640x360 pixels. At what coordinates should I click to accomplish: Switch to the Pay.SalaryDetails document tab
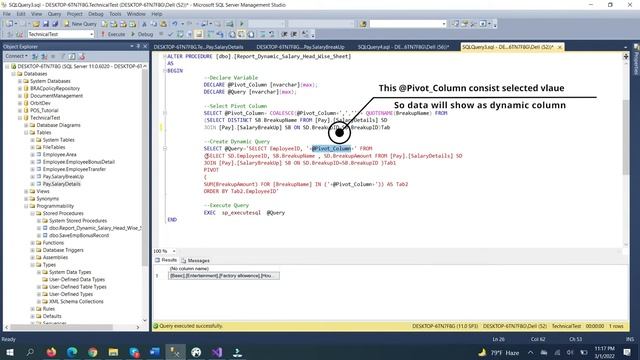pyautogui.click(x=198, y=47)
